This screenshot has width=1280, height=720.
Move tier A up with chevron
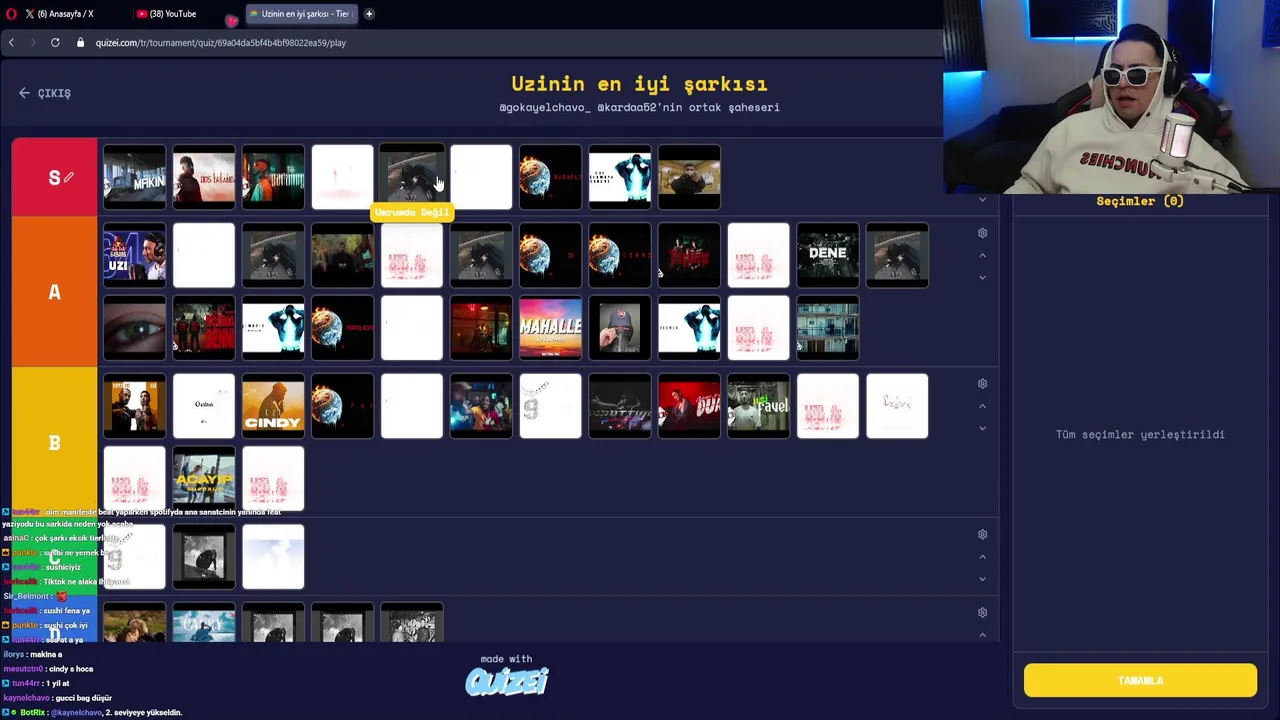(982, 256)
